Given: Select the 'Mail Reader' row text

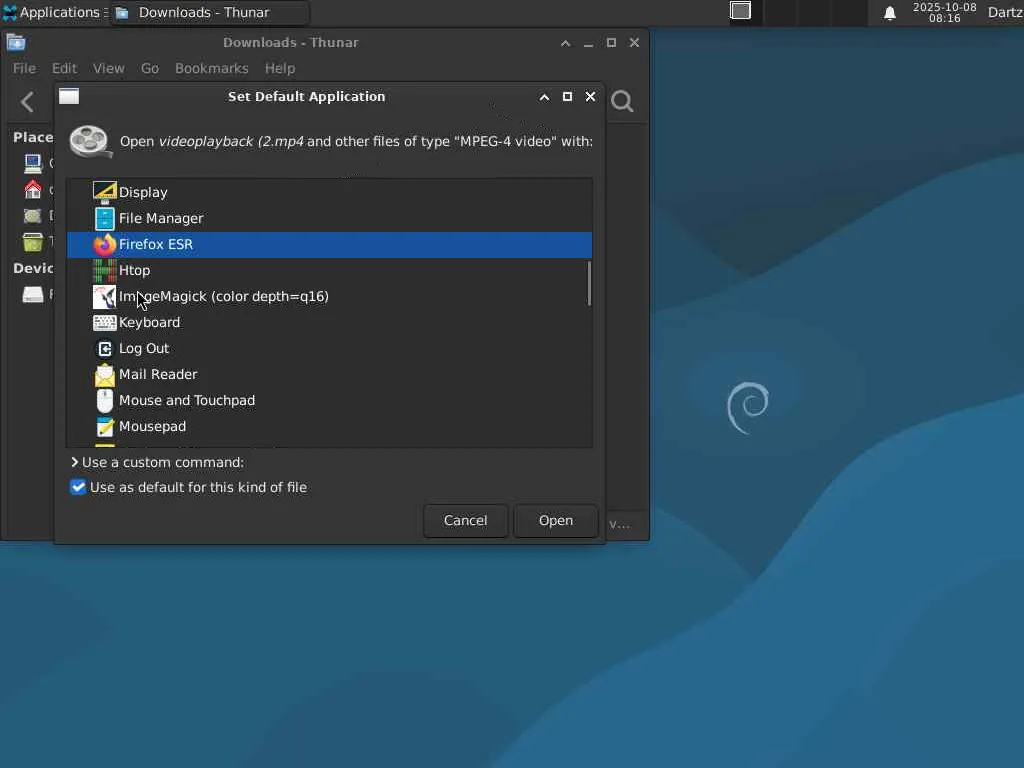Looking at the screenshot, I should point(158,375).
